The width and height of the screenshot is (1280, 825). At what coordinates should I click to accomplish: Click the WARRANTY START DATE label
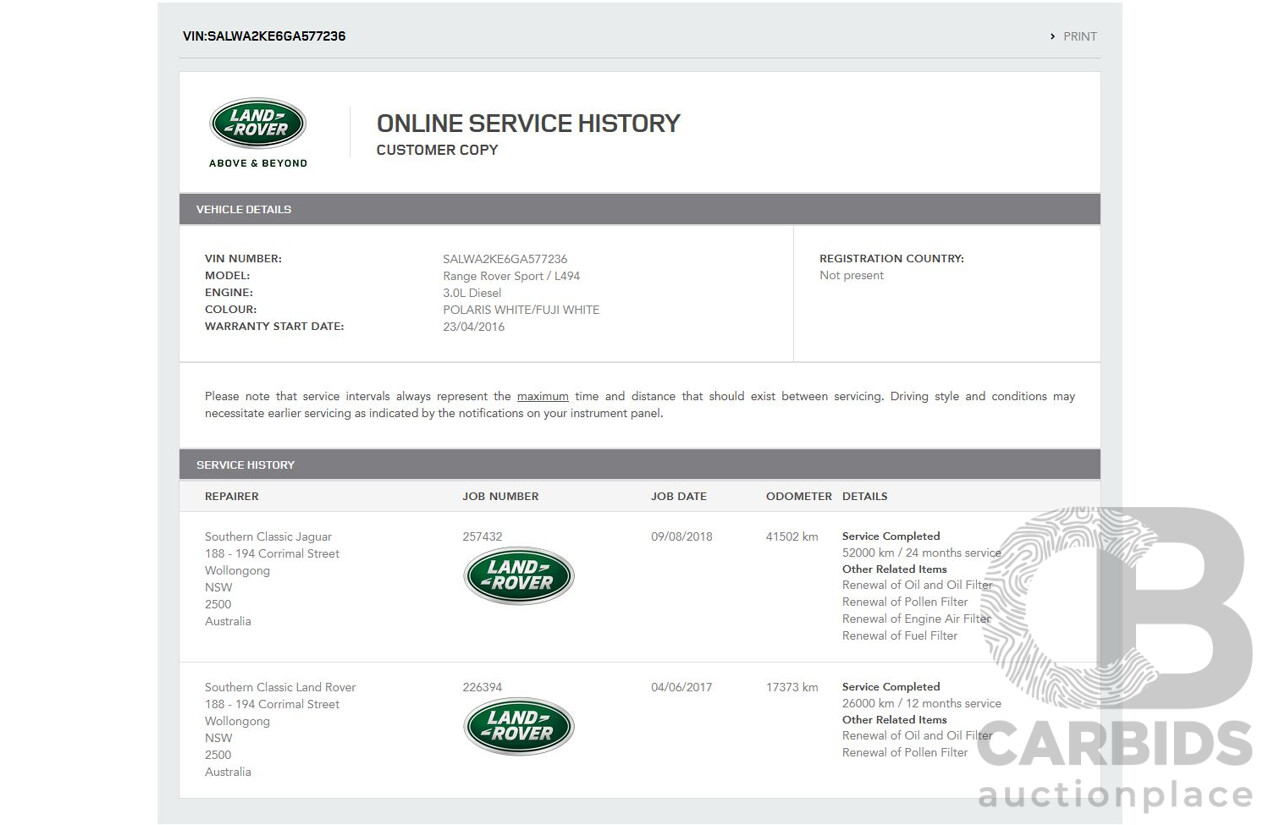tap(274, 327)
